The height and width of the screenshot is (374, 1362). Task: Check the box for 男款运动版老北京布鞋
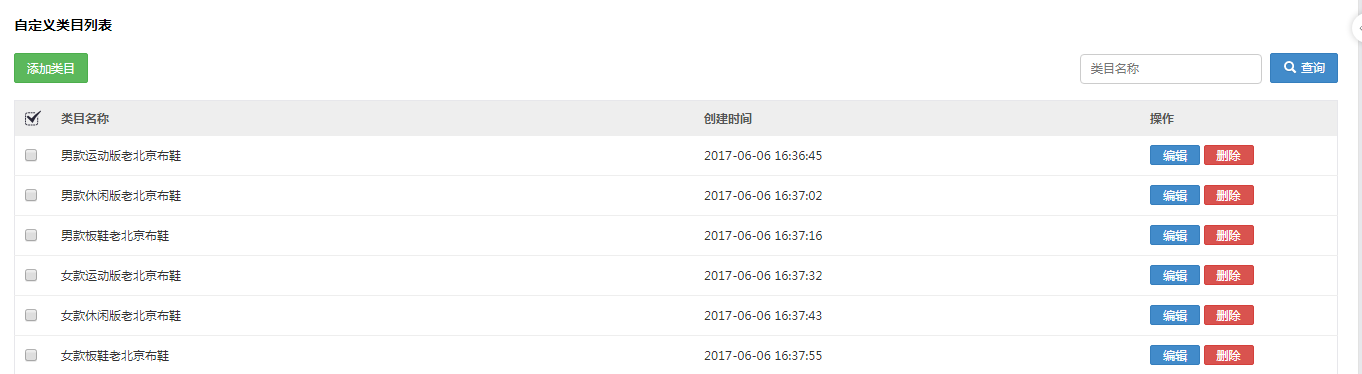[31, 155]
